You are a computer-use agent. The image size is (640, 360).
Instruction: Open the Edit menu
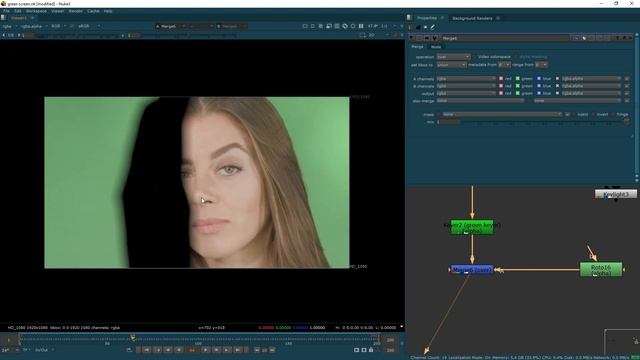18,11
